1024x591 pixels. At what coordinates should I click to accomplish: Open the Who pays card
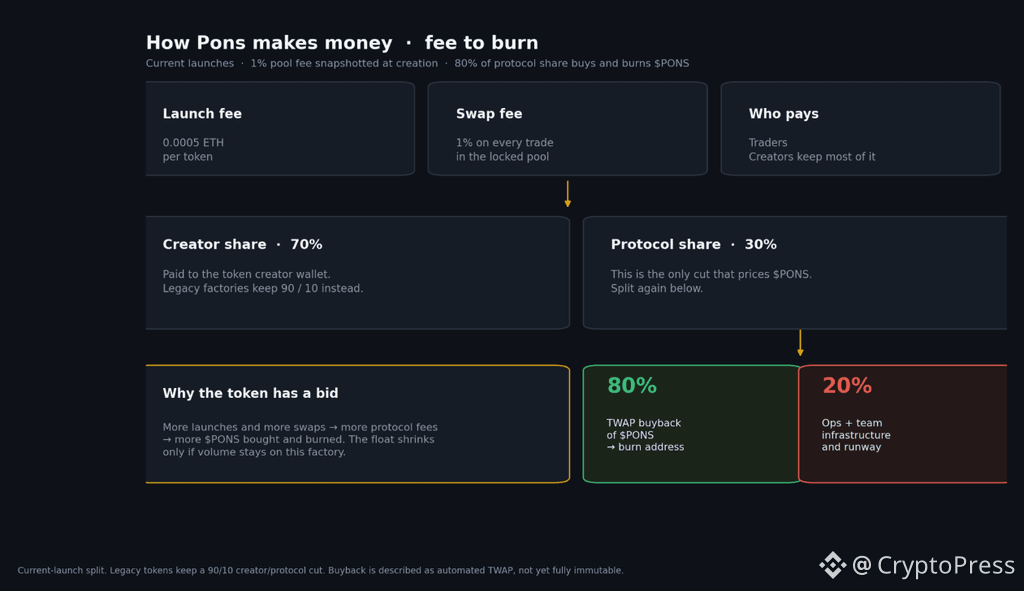pos(860,129)
